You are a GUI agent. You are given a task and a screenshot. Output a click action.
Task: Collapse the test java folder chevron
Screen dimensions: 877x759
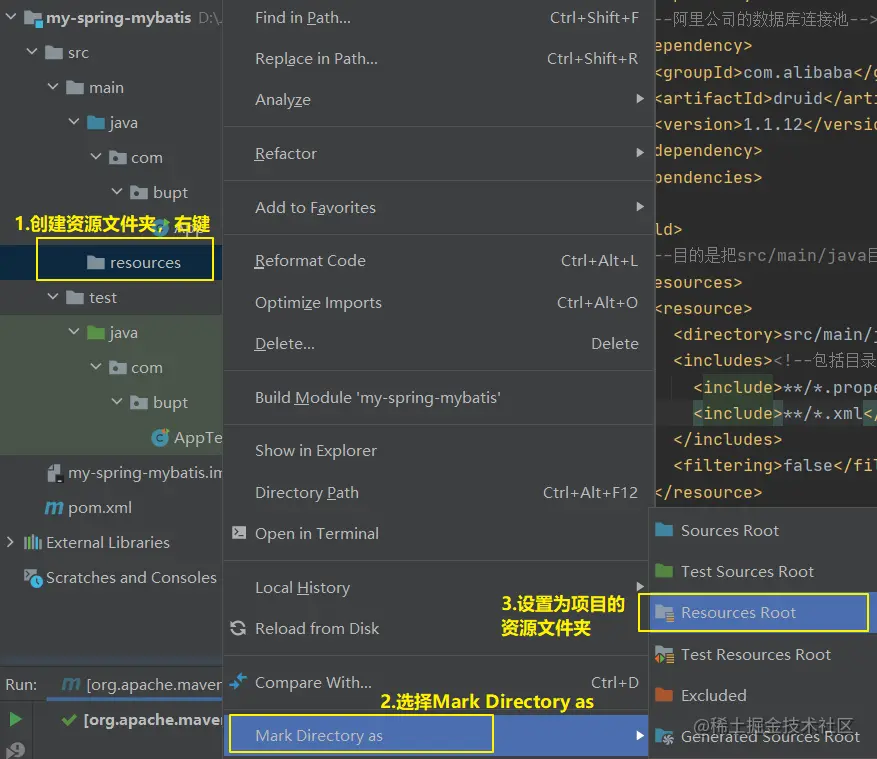click(x=74, y=332)
